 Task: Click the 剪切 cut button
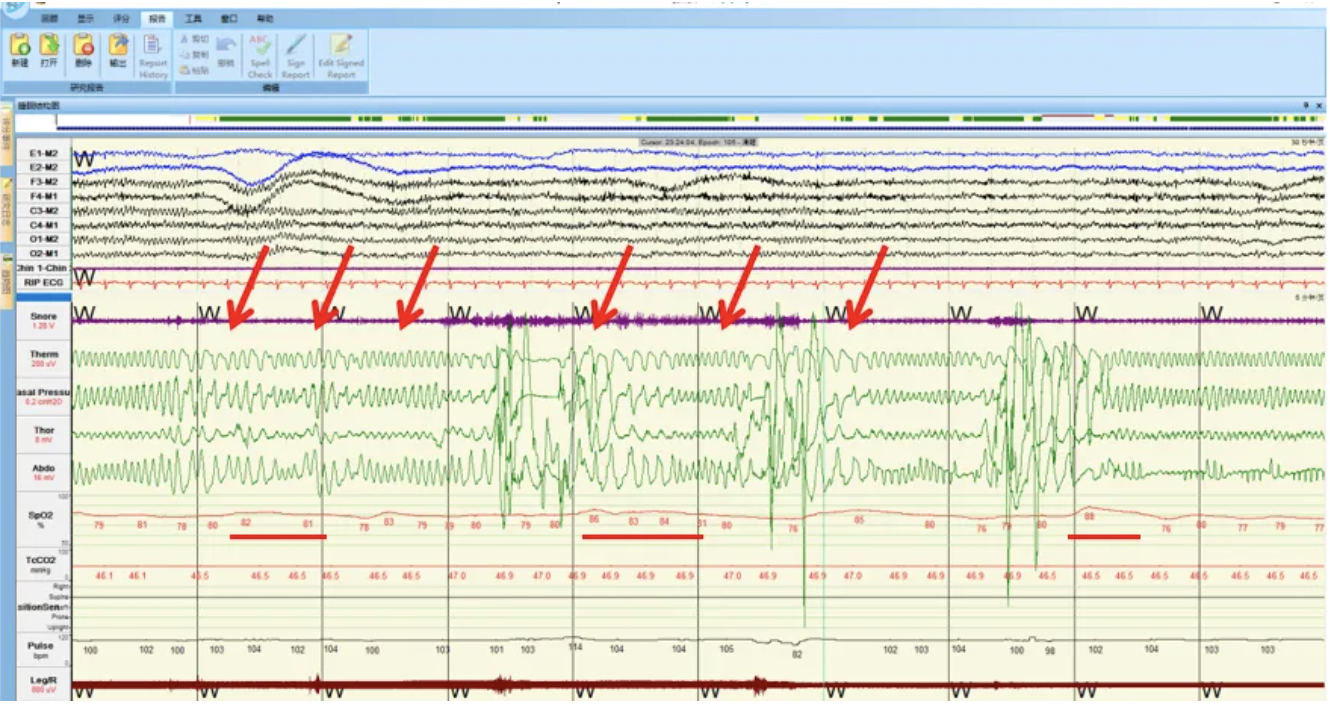click(x=195, y=38)
